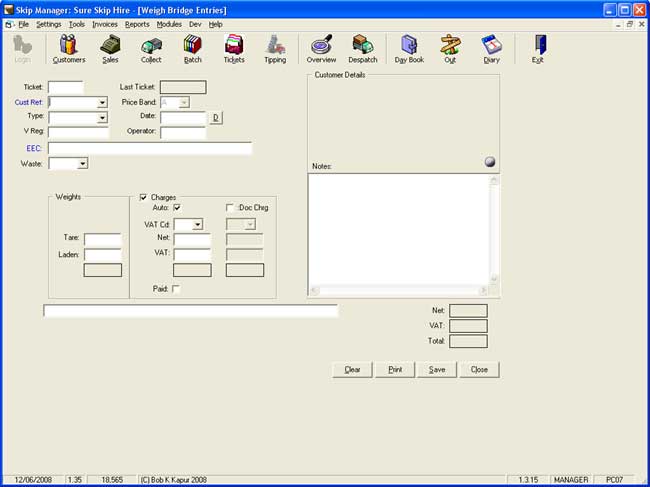Click the V Reg input field
This screenshot has width=650, height=487.
(78, 132)
